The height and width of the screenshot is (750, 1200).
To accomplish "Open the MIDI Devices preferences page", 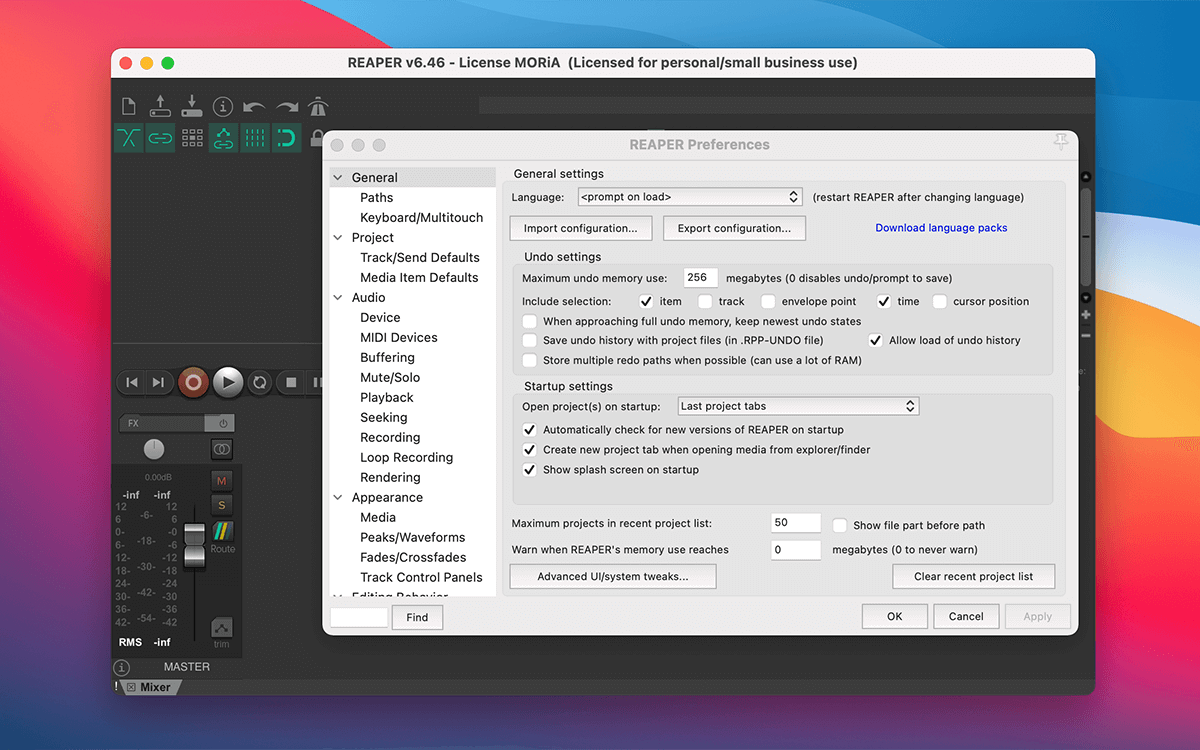I will pos(399,338).
